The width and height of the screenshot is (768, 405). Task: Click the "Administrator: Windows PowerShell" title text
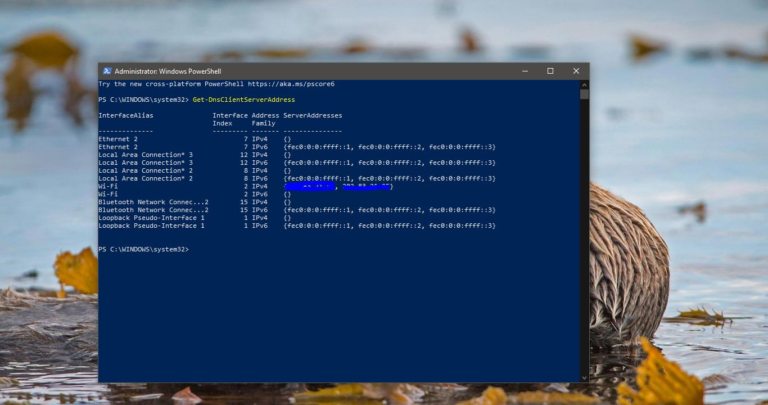(168, 71)
